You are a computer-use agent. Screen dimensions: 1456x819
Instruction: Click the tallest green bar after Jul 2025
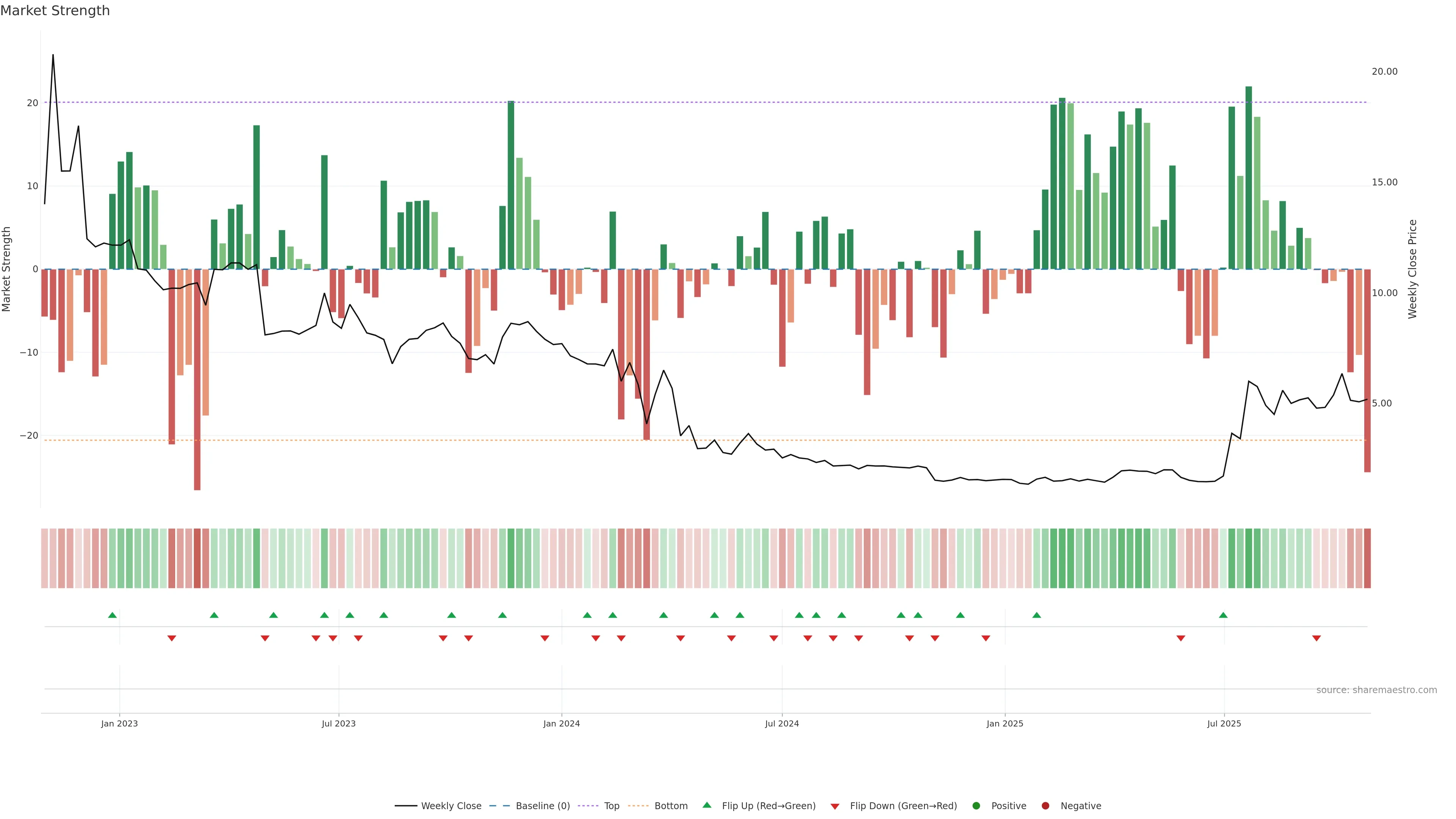click(x=1249, y=178)
